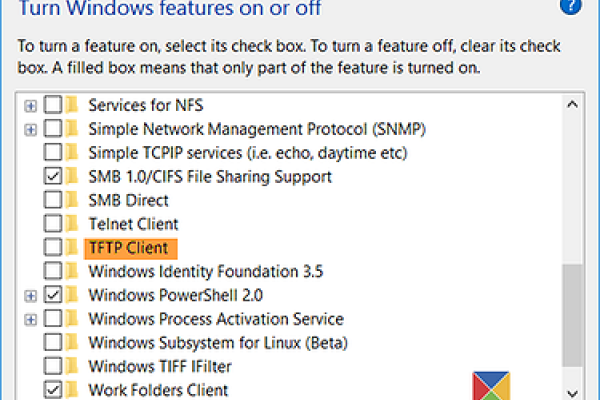Click the colorful logo in the bottom corner
Screen dimensions: 600x400
pyautogui.click(x=490, y=385)
